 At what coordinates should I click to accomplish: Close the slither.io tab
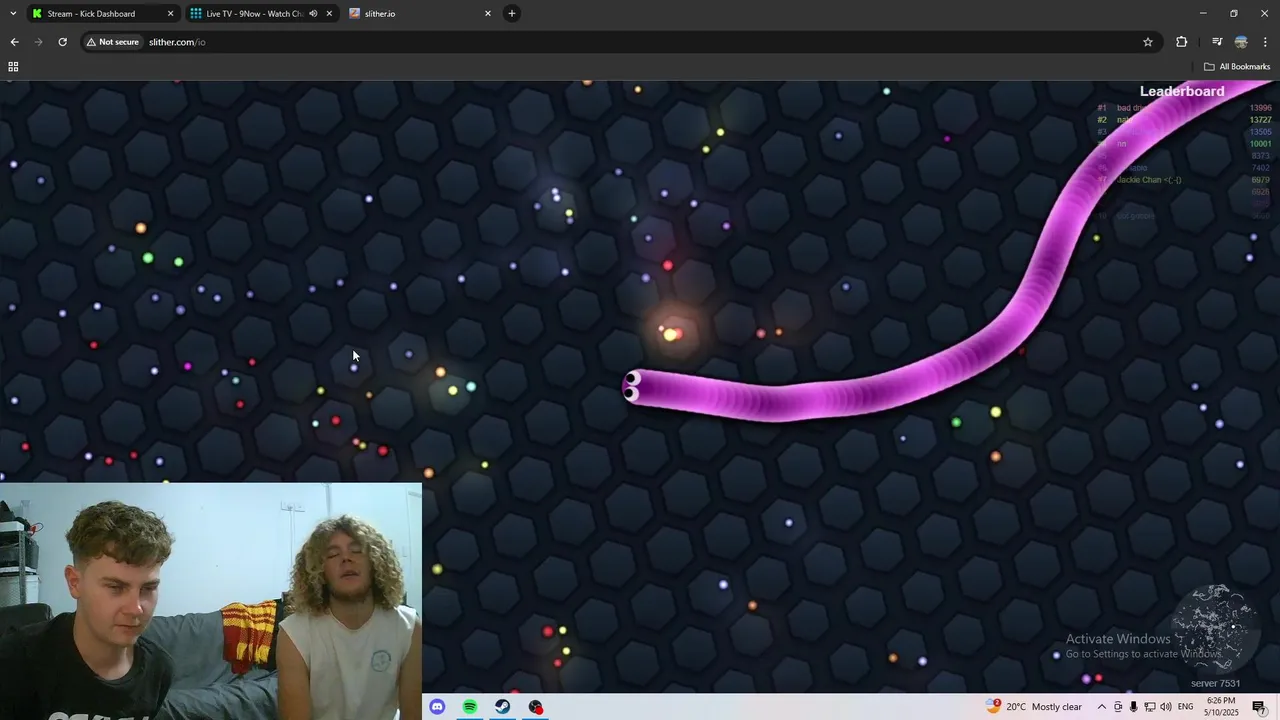coord(488,14)
